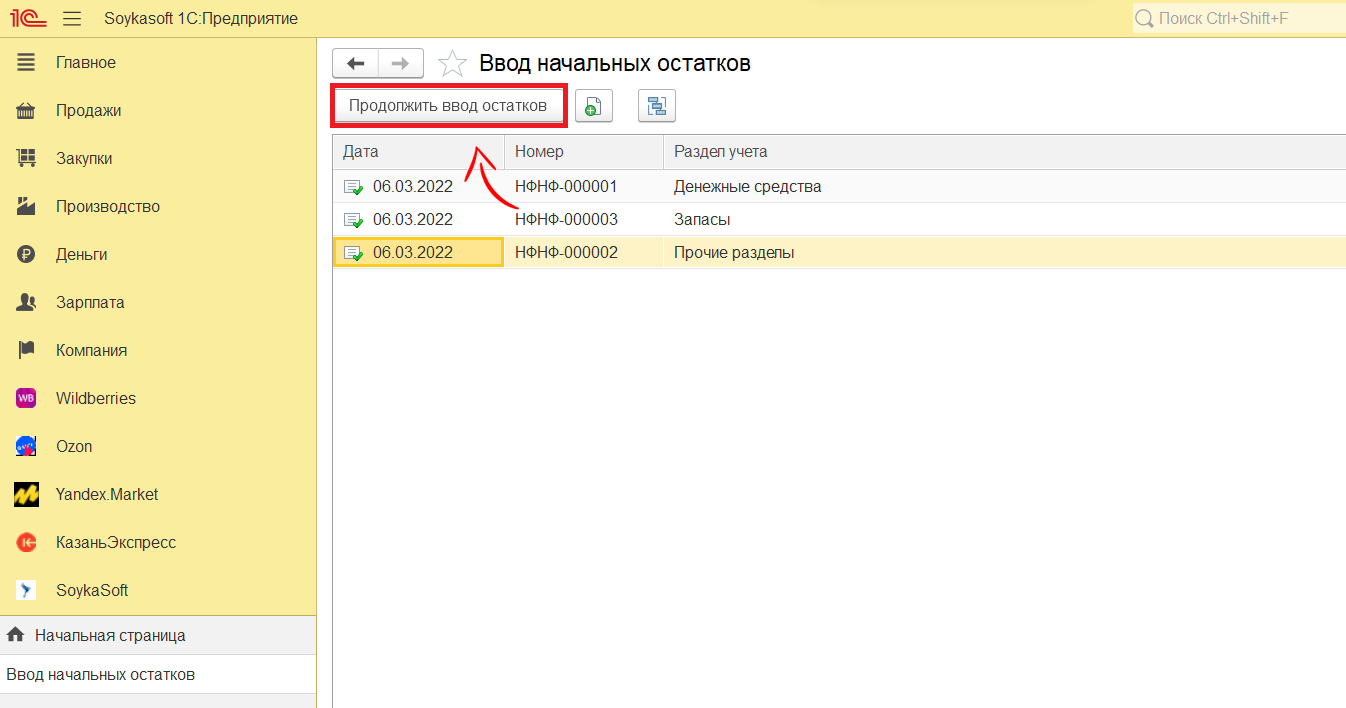Go to Начальная страница tab

click(158, 635)
